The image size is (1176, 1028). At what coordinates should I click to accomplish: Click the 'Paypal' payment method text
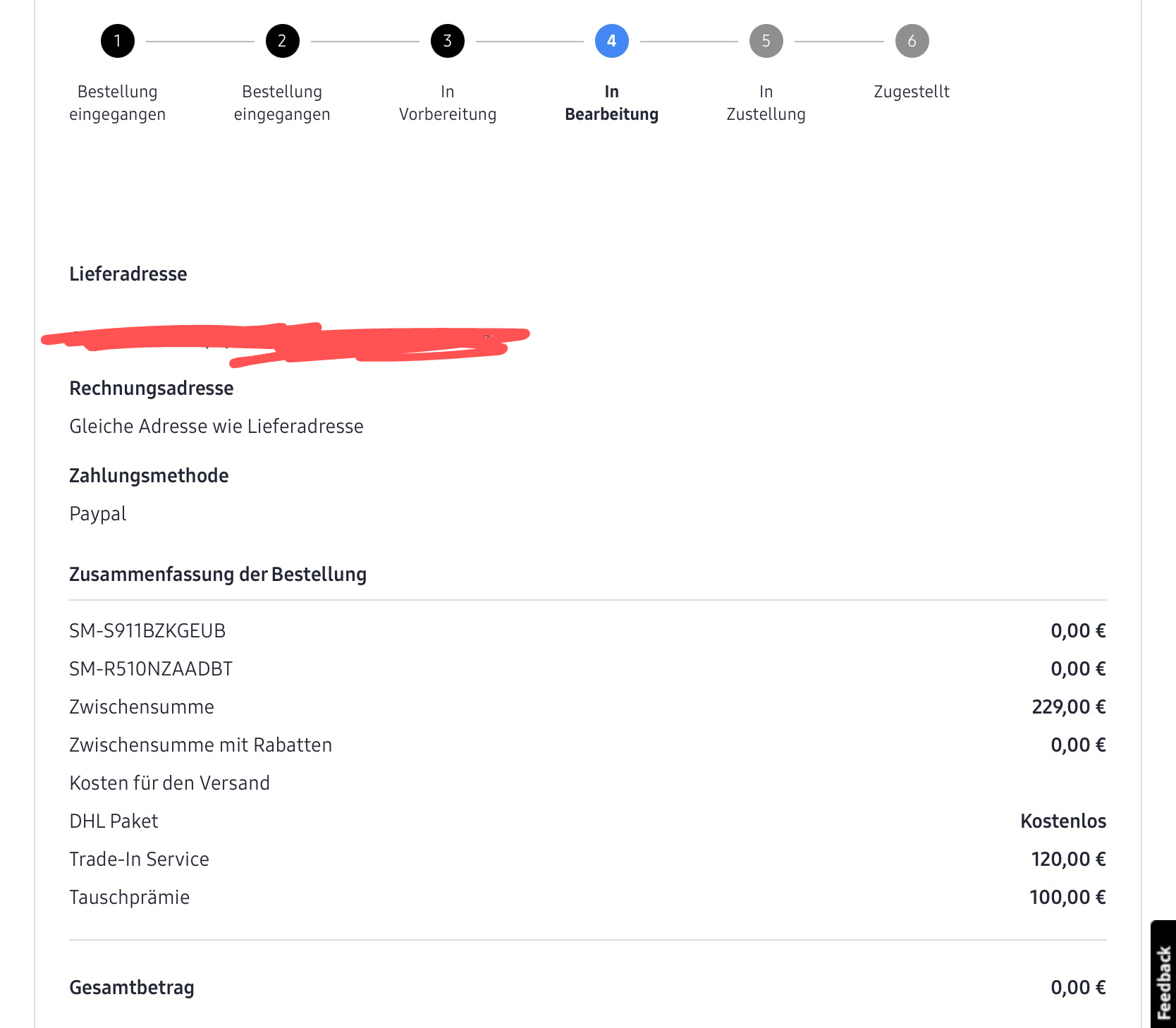point(98,514)
